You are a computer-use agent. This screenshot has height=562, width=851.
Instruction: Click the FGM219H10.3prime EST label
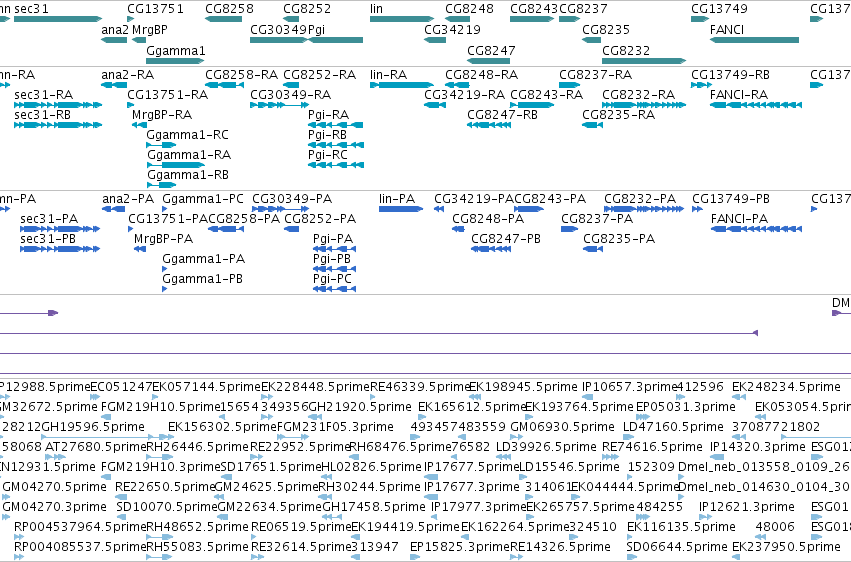click(161, 467)
